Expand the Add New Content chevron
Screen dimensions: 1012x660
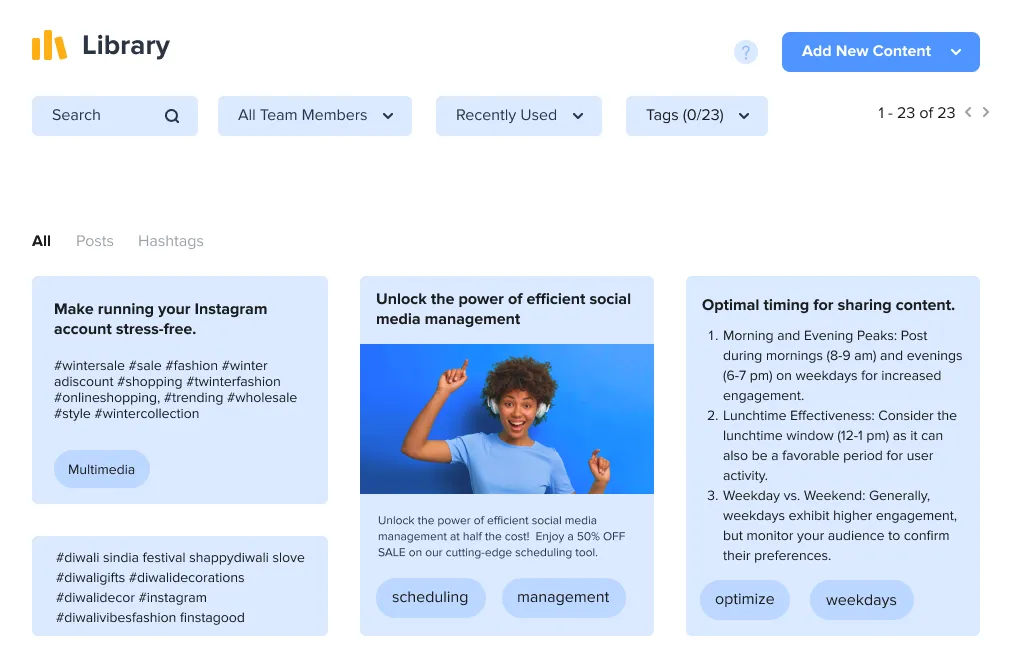coord(956,52)
